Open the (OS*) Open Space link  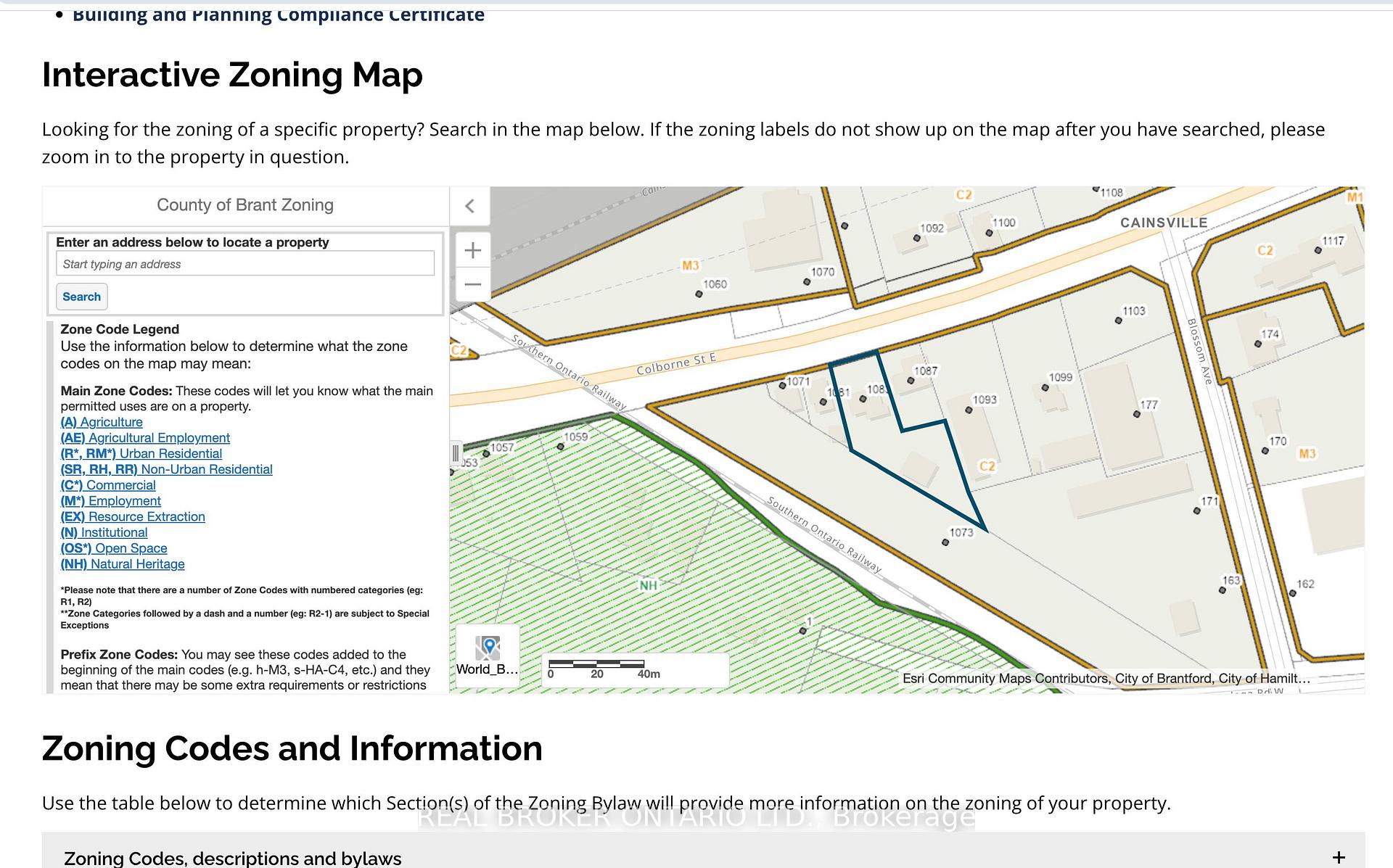click(x=114, y=549)
